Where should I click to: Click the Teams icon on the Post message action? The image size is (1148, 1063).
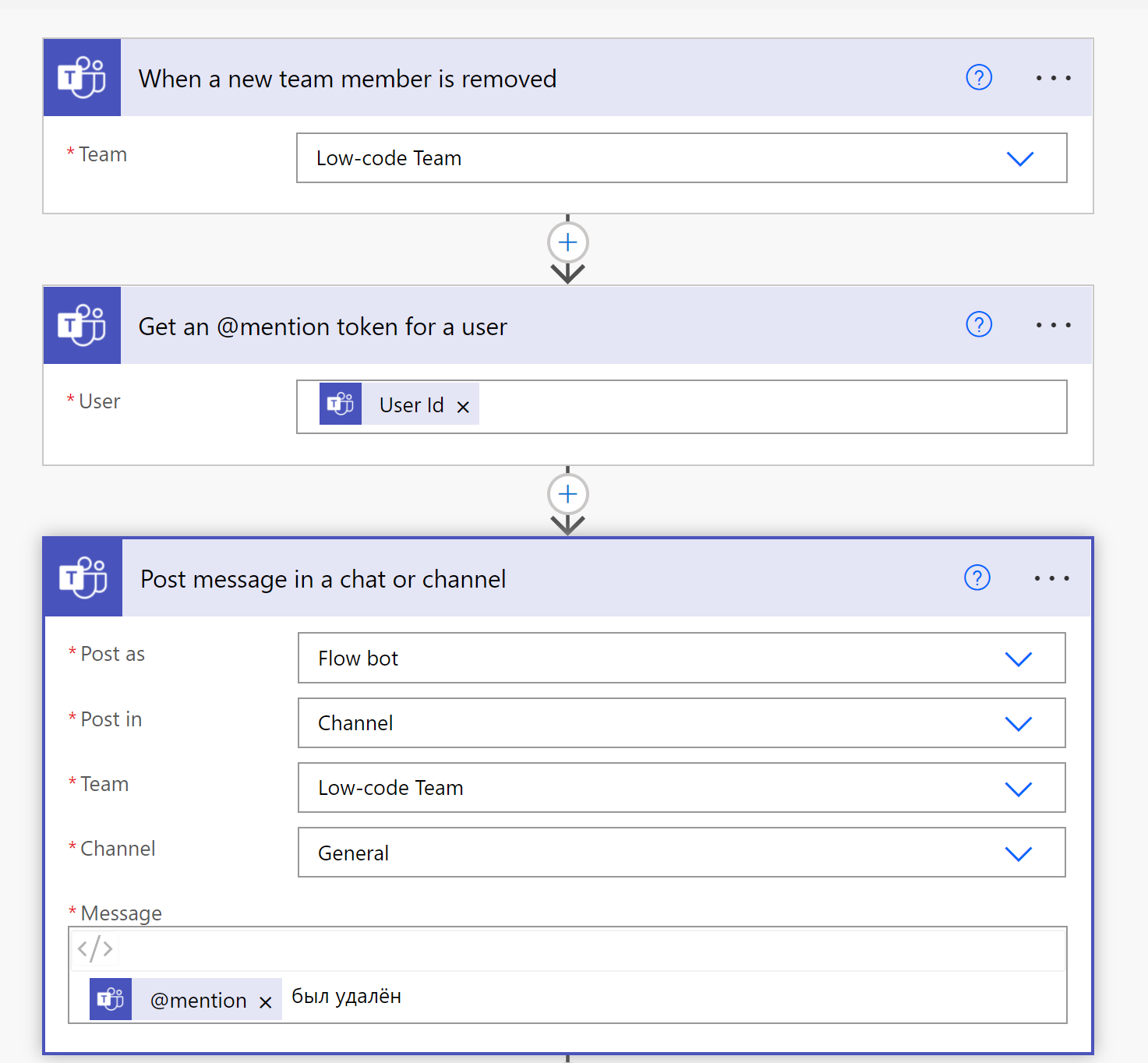(82, 577)
